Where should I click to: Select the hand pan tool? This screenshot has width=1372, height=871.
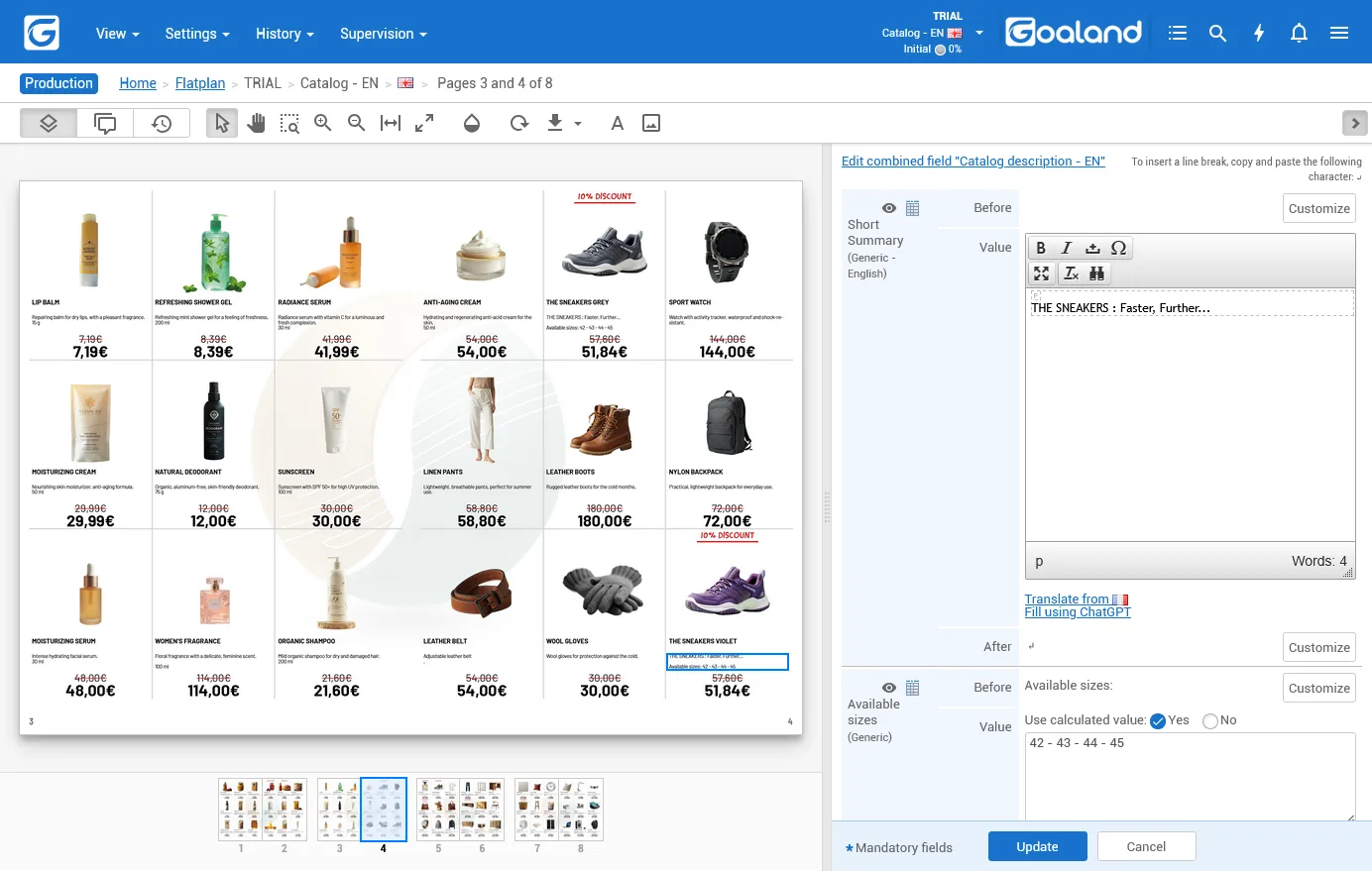[x=256, y=123]
